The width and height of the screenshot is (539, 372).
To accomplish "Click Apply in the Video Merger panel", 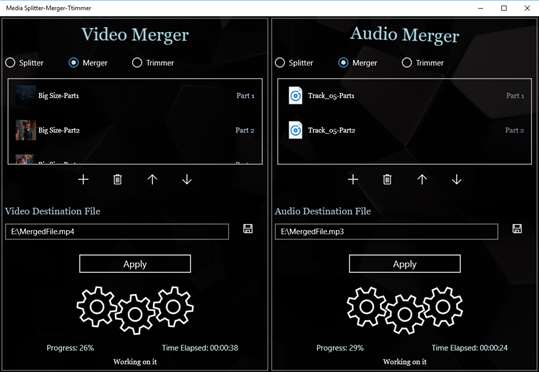I will 135,264.
